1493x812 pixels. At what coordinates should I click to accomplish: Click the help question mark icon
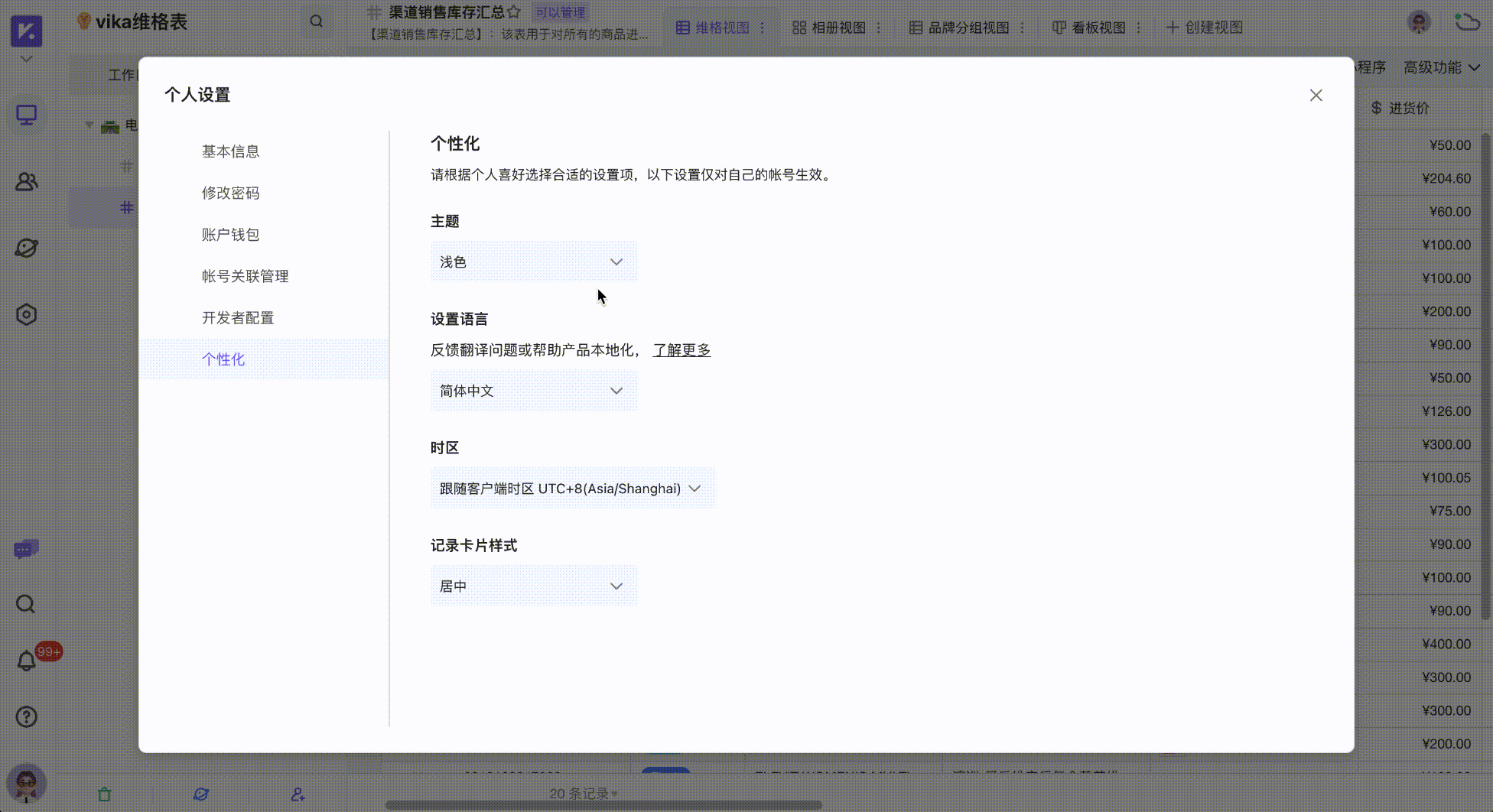[26, 716]
